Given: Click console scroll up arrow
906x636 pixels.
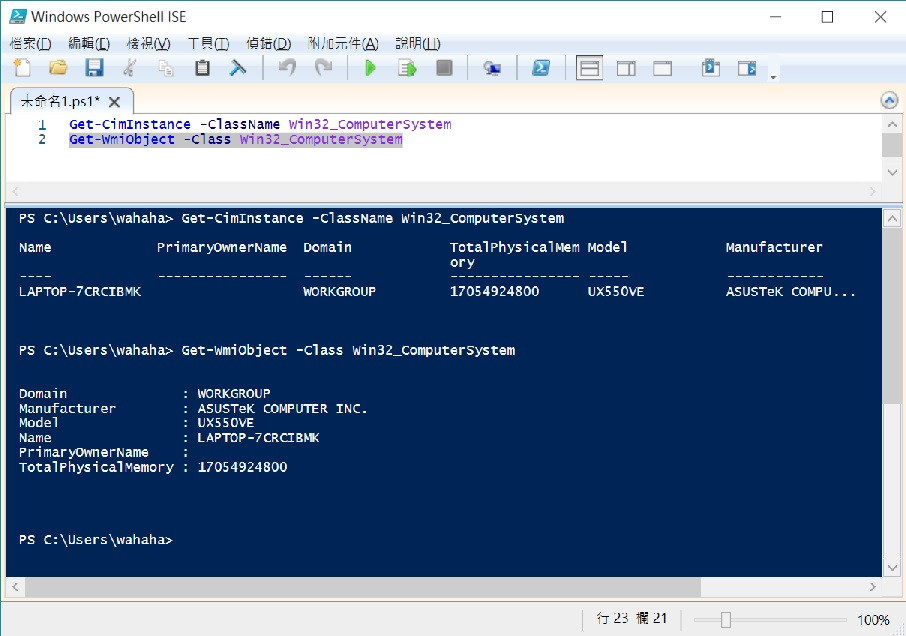Looking at the screenshot, I should 892,219.
